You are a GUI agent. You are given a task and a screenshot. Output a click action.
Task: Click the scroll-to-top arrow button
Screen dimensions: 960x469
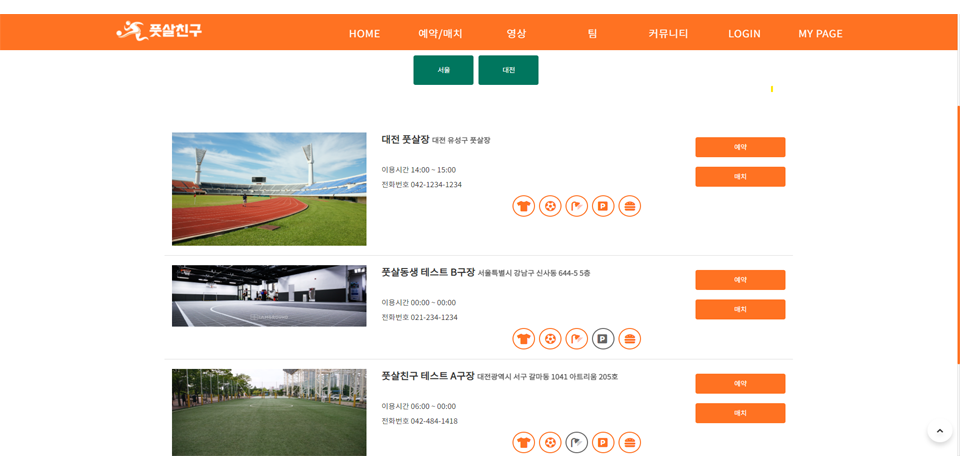point(939,430)
